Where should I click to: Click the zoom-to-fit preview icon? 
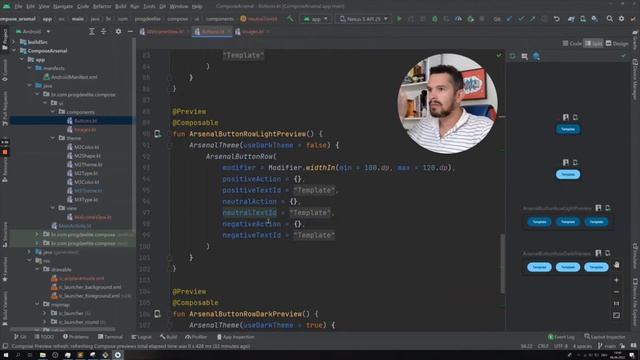pyautogui.click(x=616, y=316)
